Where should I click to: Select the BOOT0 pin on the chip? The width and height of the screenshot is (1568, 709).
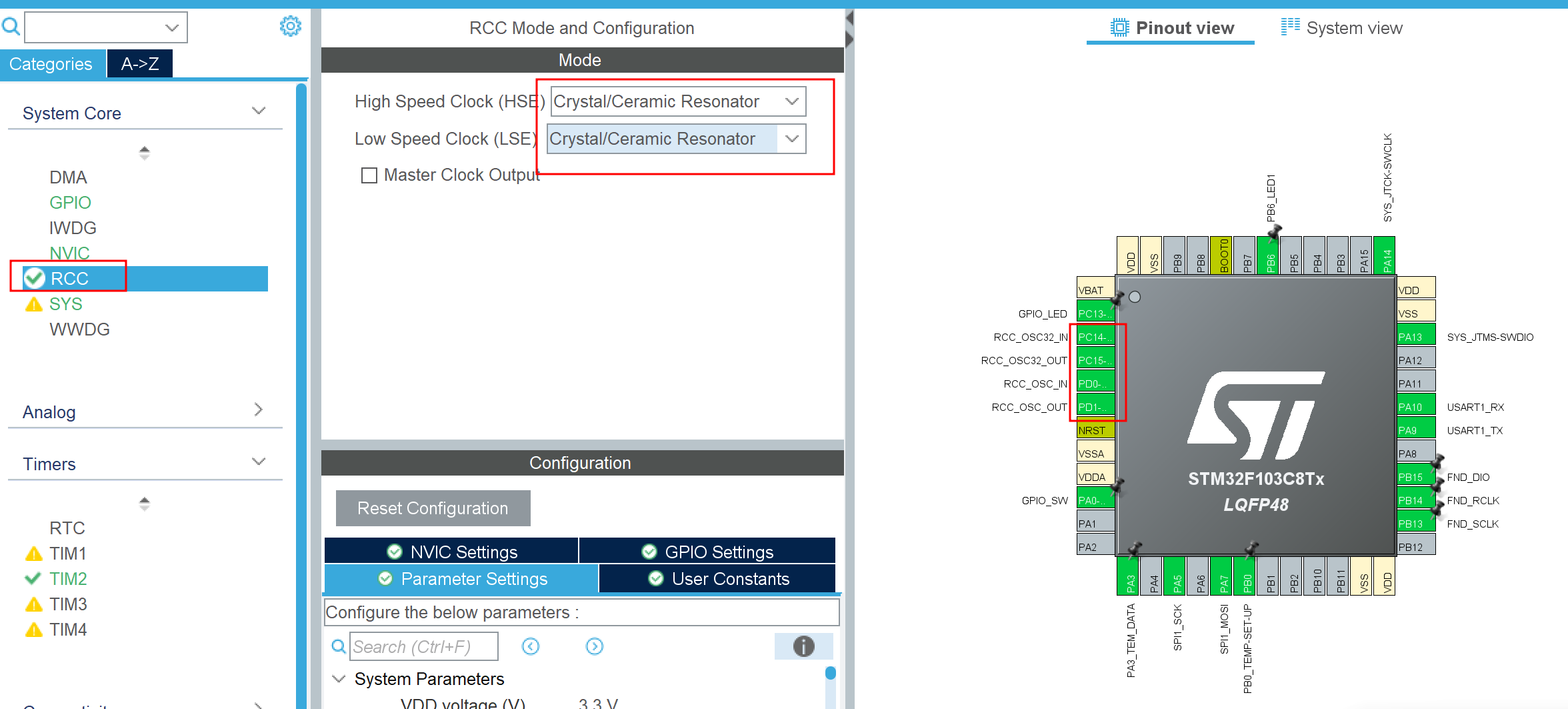click(x=1221, y=255)
